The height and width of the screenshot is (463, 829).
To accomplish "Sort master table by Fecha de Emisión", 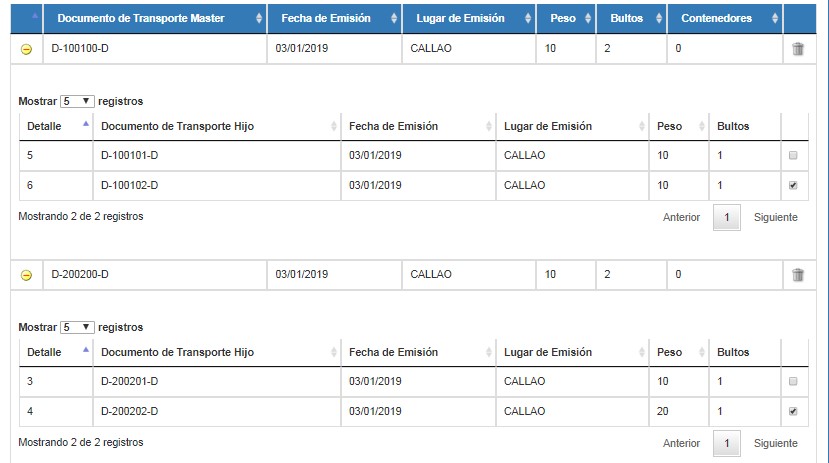I will pos(335,18).
